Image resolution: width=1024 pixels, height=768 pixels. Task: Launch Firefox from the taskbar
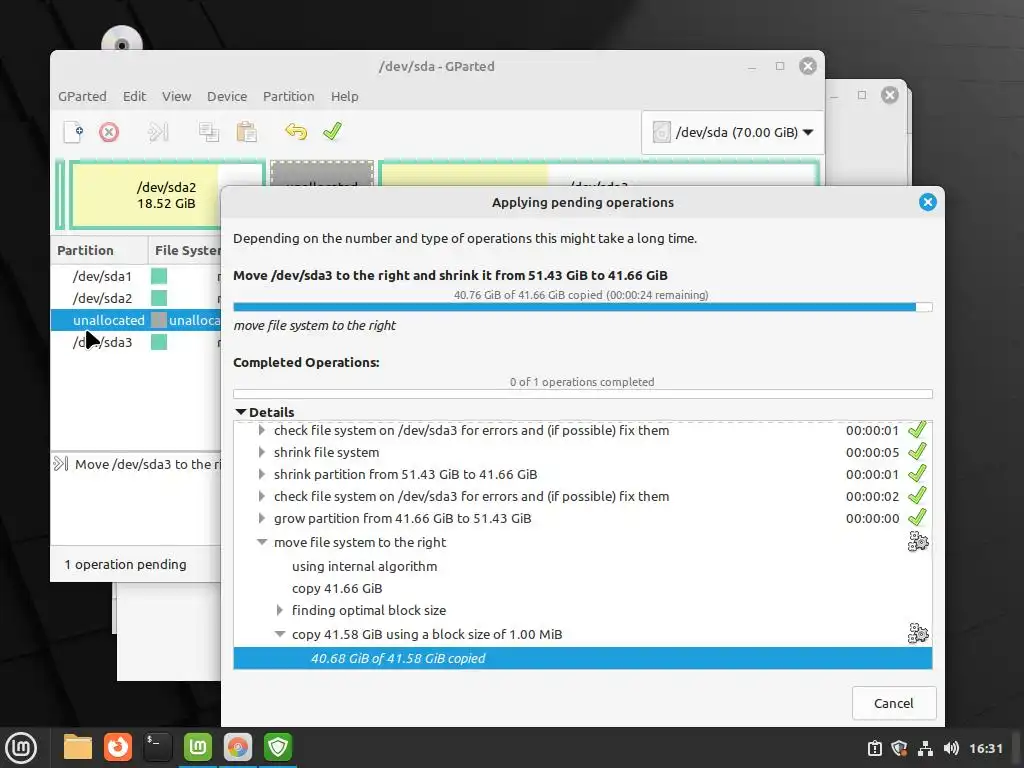118,747
